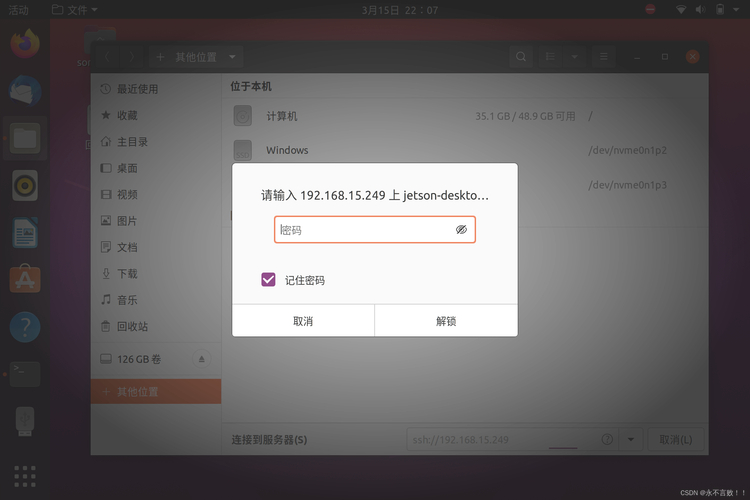750x500 pixels.
Task: Toggle list view in file manager
Action: click(x=551, y=57)
